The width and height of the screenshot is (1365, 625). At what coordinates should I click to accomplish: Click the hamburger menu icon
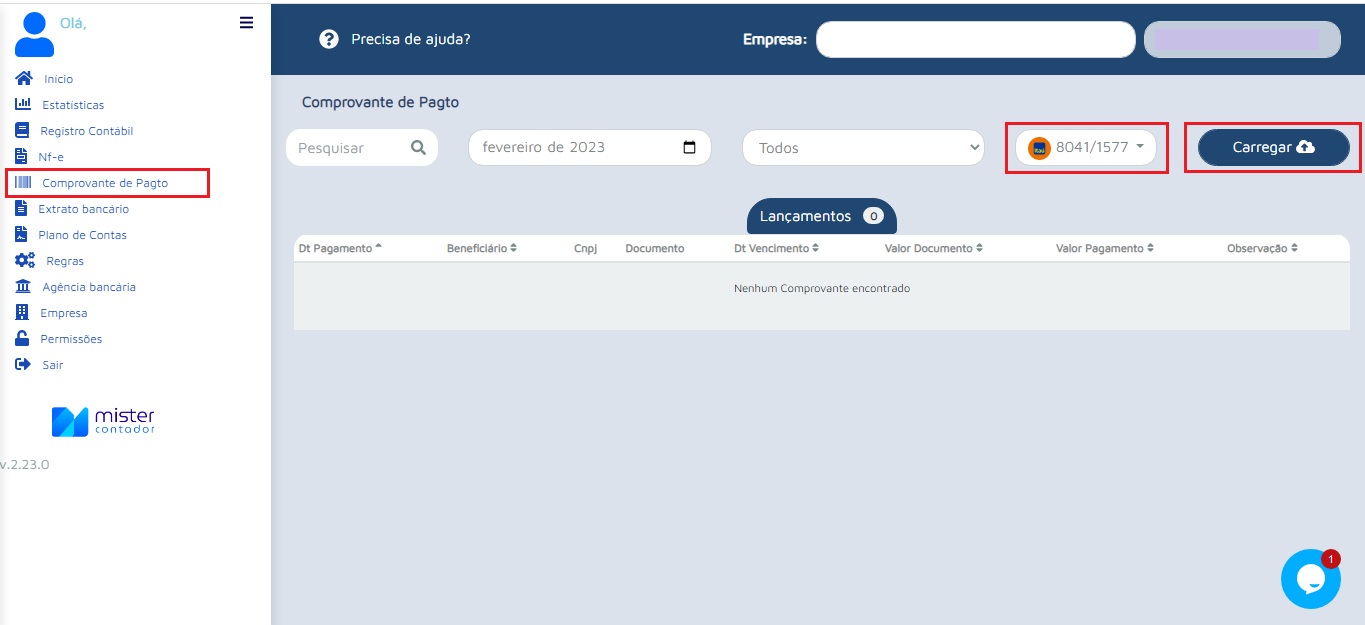(x=246, y=22)
